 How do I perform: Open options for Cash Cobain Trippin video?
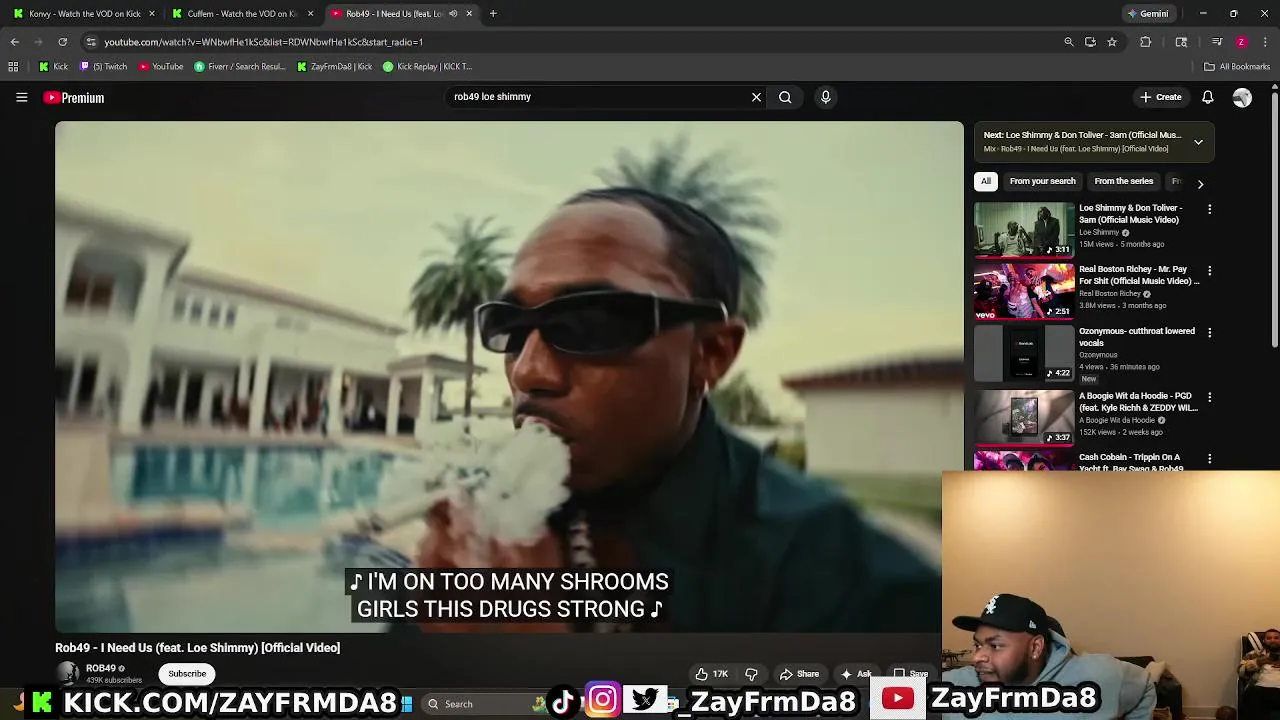click(x=1209, y=459)
